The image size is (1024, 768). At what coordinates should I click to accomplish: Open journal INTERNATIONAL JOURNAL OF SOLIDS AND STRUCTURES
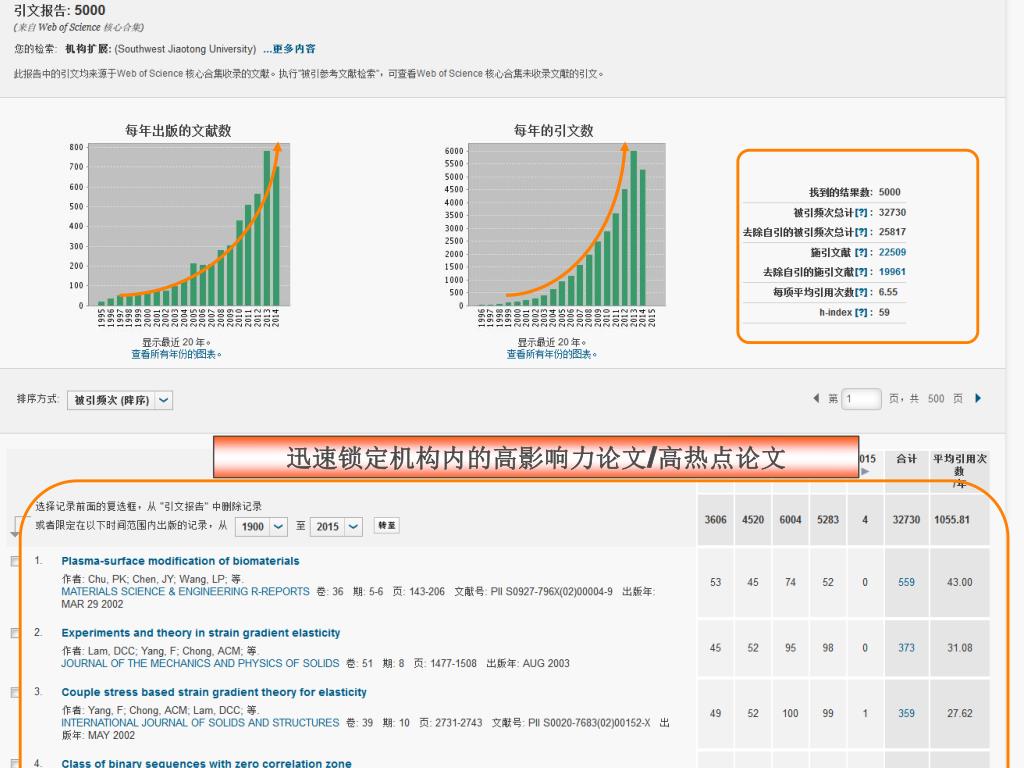click(x=200, y=723)
